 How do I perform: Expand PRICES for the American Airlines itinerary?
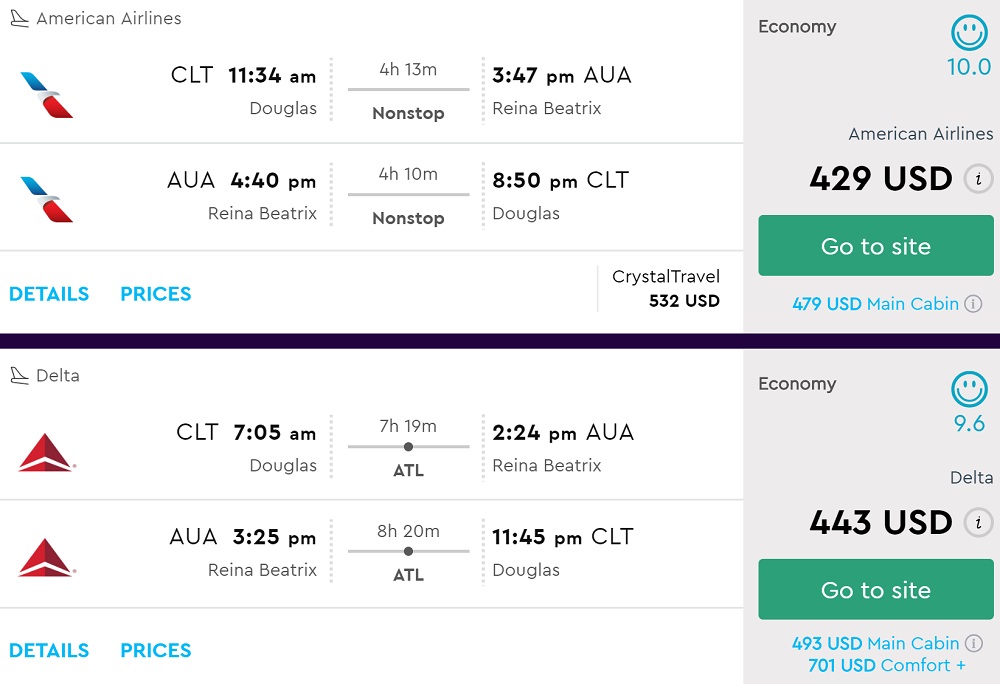pyautogui.click(x=155, y=294)
